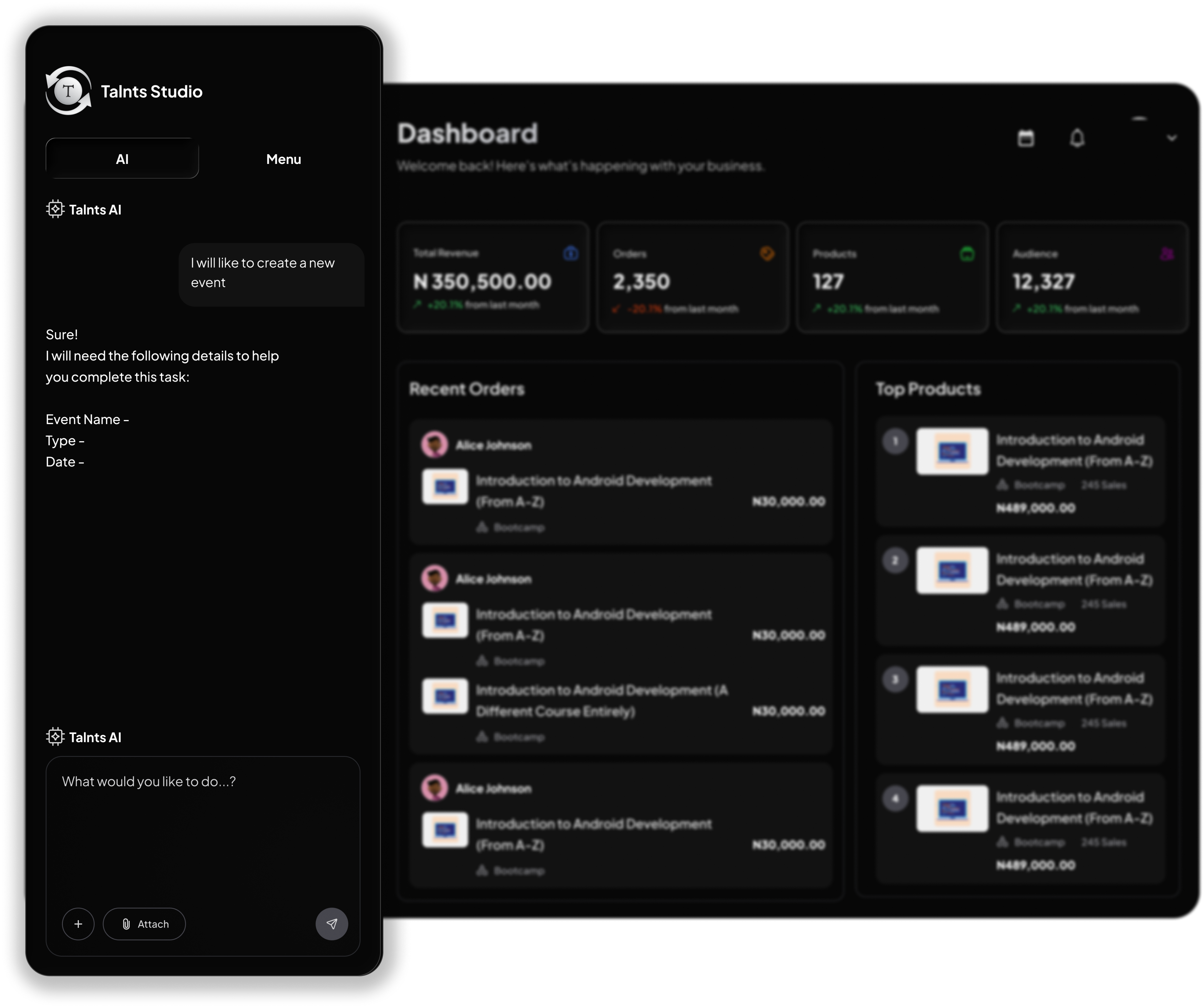Open the profile dropdown chevron top right
The image size is (1203, 1008).
point(1172,138)
